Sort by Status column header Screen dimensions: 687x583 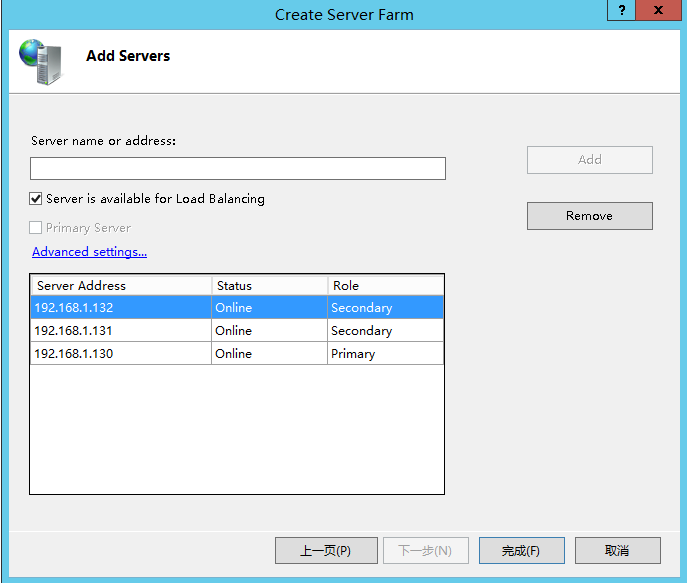[269, 286]
